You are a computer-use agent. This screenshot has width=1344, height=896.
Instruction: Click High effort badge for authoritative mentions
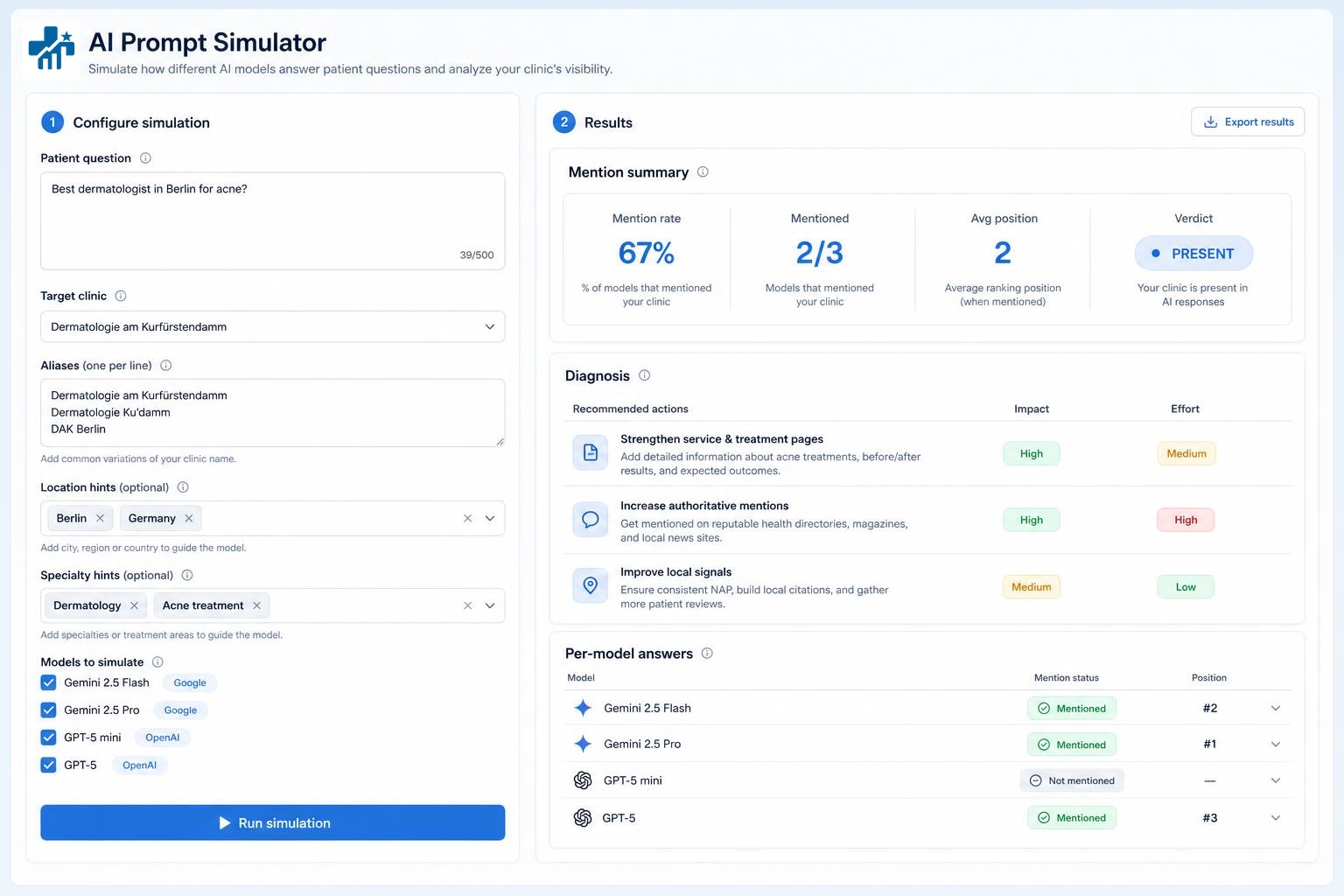(x=1186, y=520)
